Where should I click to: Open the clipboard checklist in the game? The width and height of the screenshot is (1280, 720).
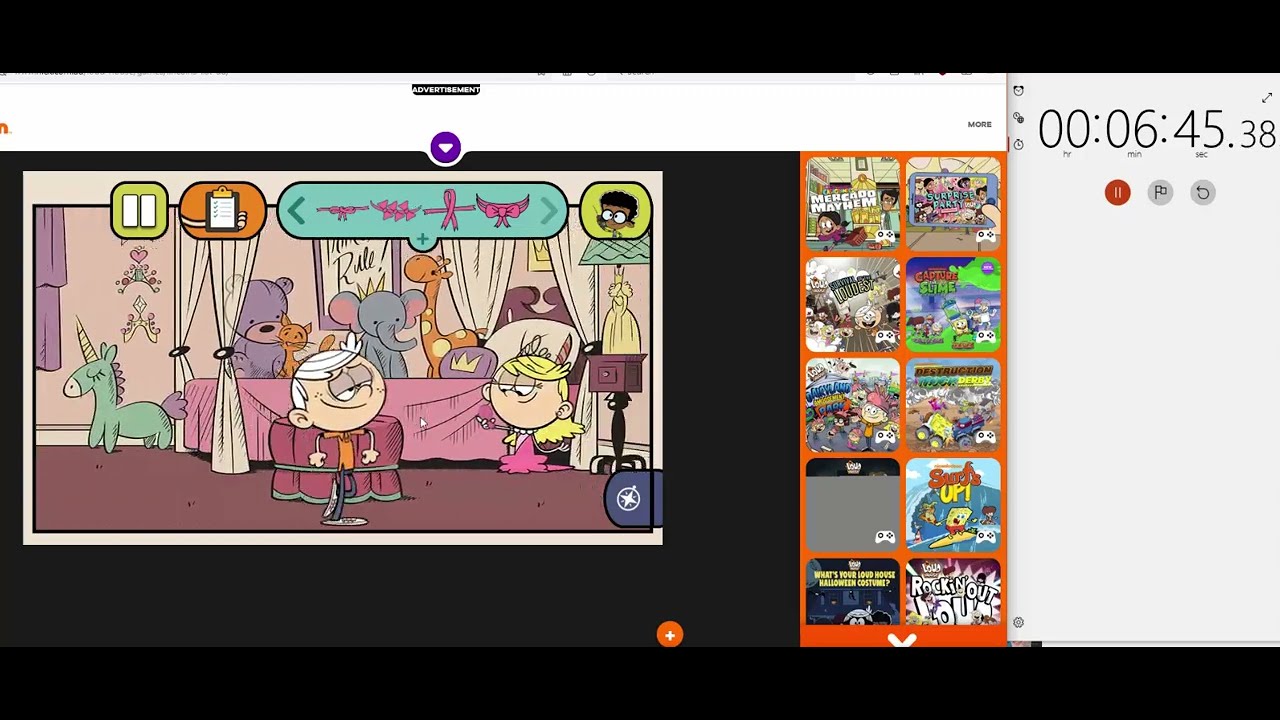(222, 211)
